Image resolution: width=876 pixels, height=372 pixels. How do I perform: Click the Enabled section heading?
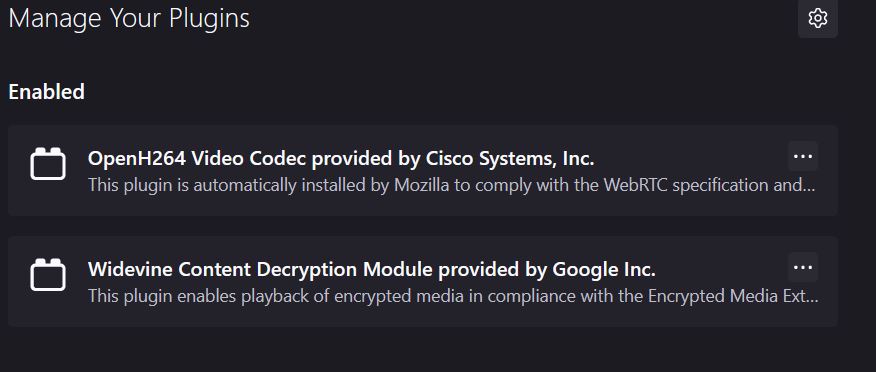point(46,92)
